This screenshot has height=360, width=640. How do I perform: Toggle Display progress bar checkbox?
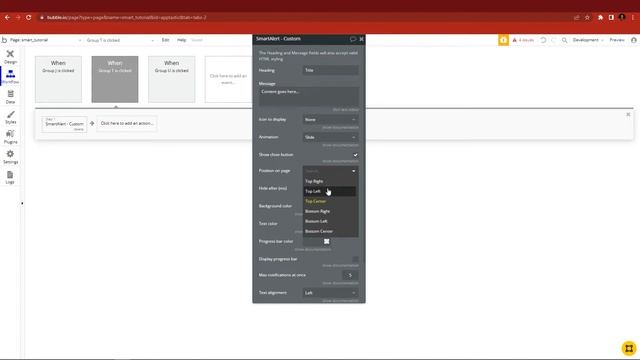[x=355, y=259]
